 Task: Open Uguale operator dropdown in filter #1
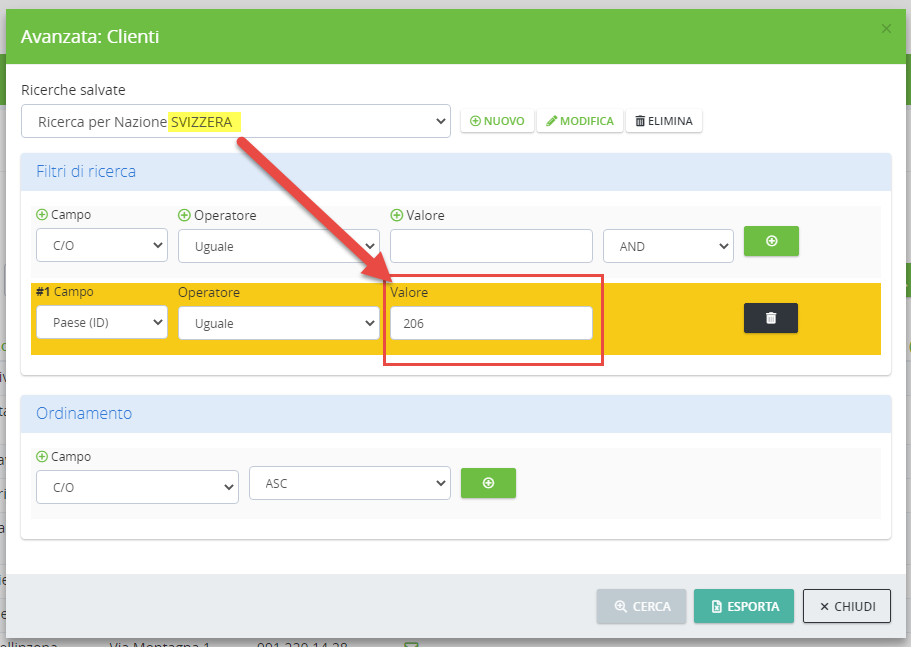(278, 323)
